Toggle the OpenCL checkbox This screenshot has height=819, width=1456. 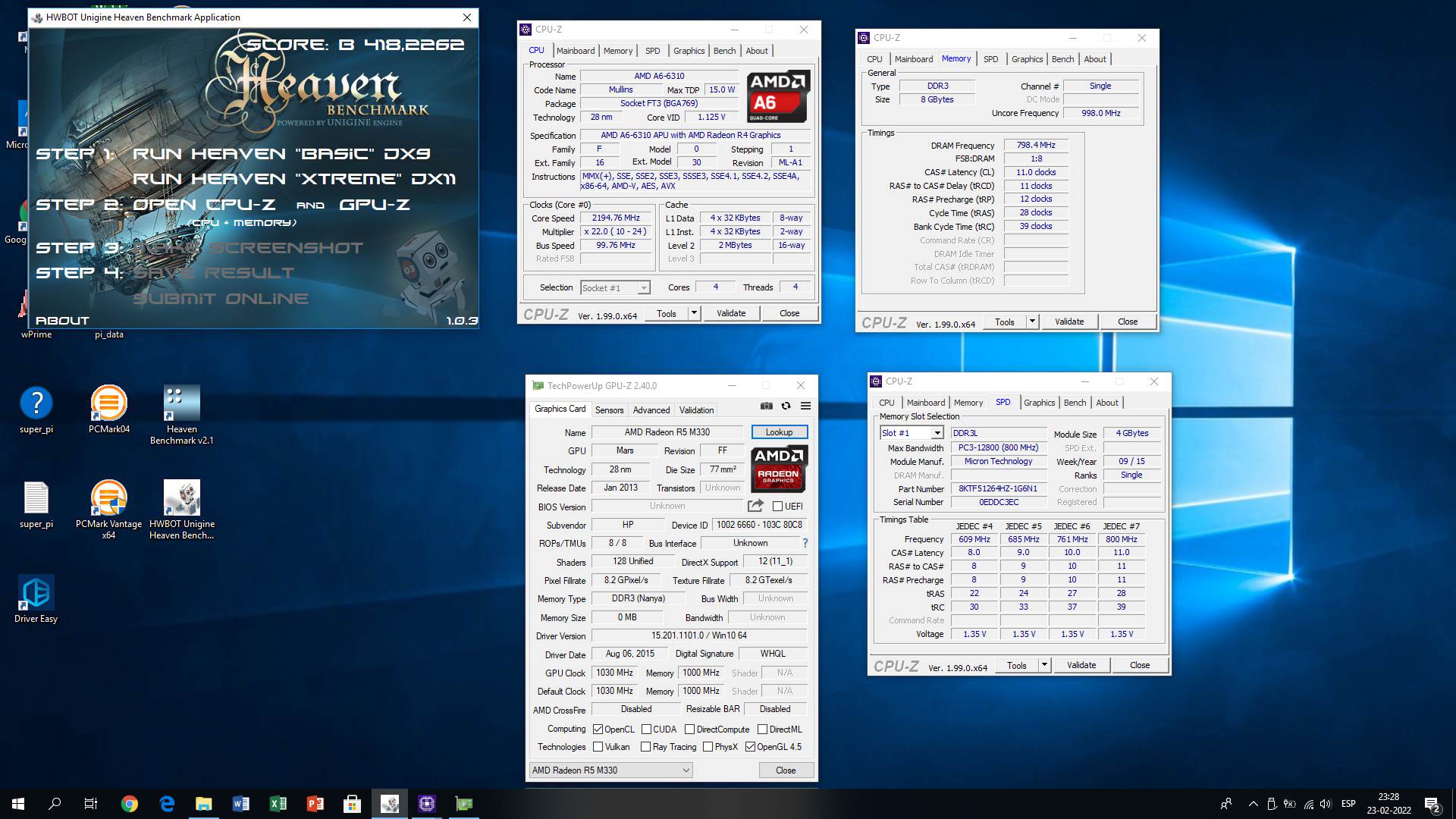click(598, 730)
